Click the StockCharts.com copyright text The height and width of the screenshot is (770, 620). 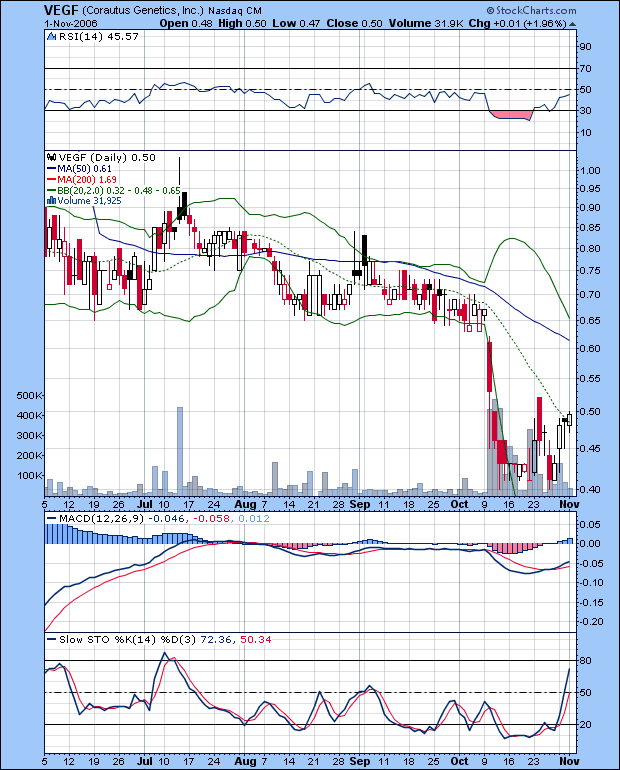[532, 10]
